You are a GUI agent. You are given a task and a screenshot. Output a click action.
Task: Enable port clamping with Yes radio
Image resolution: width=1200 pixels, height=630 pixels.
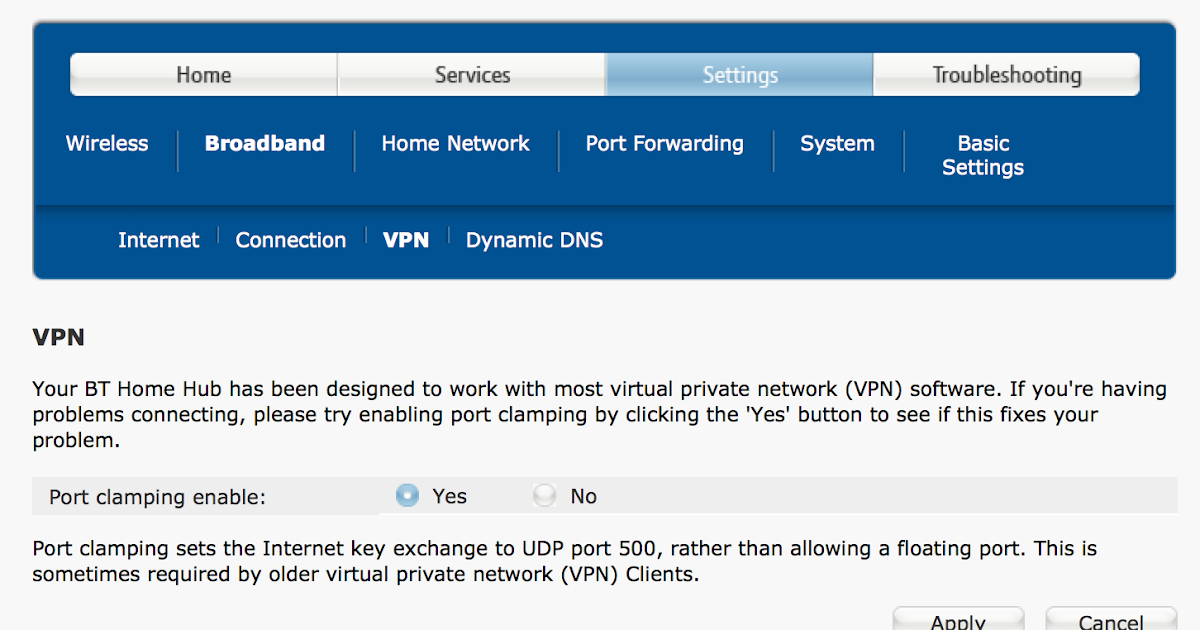point(408,496)
